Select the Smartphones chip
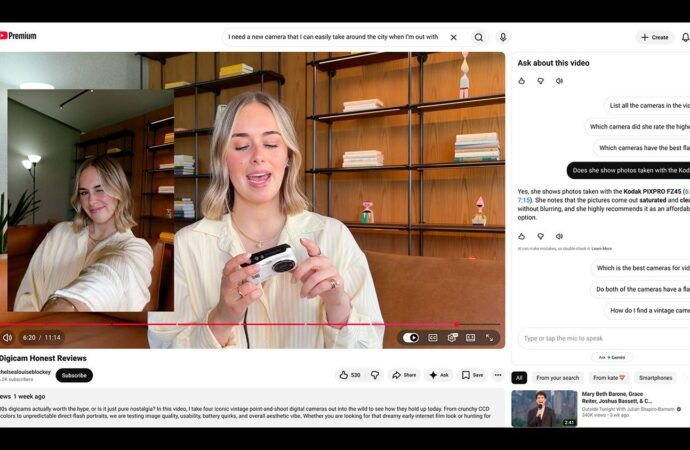This screenshot has height=450, width=690. [655, 378]
